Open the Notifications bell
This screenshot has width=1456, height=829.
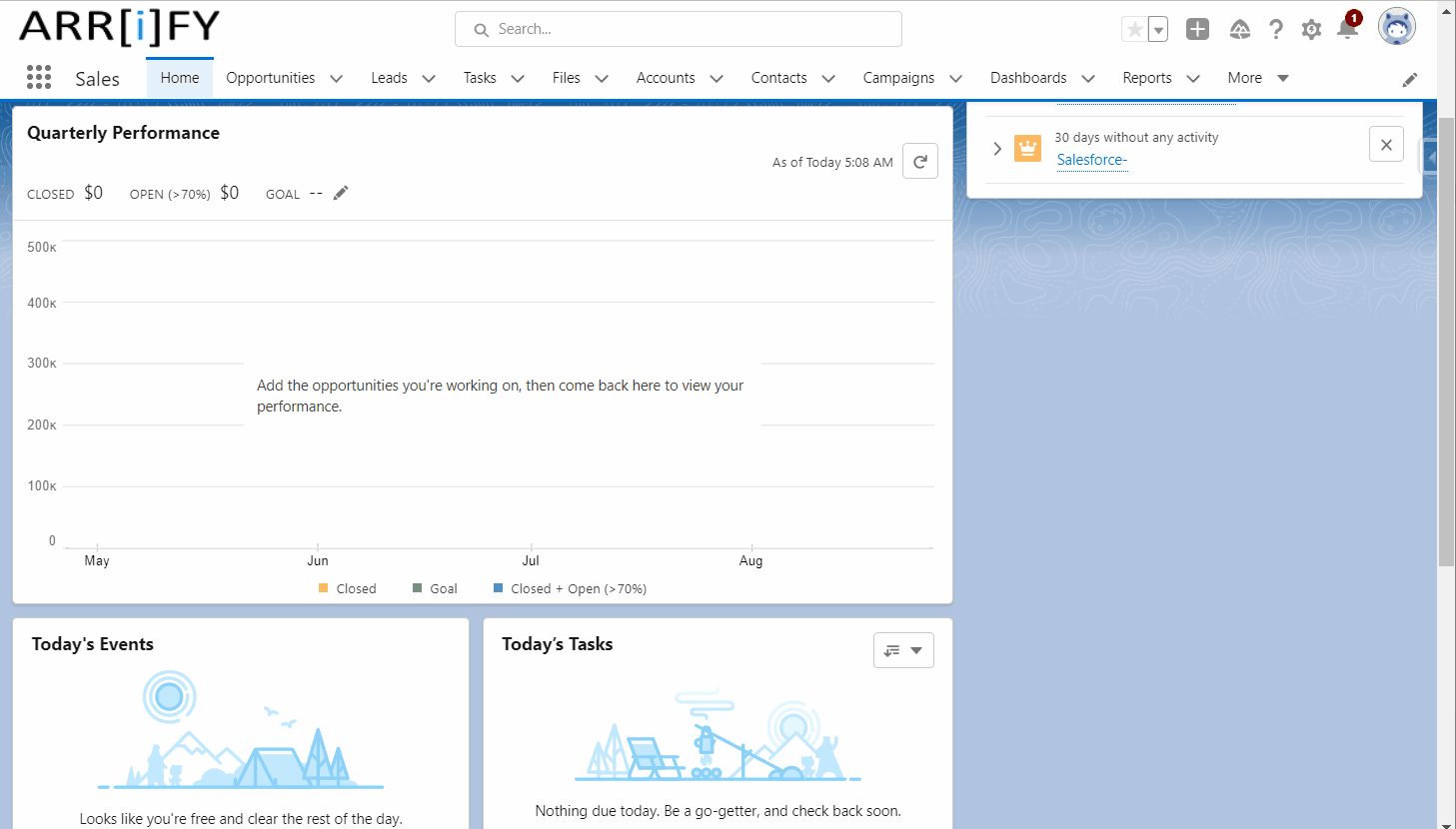pos(1347,29)
